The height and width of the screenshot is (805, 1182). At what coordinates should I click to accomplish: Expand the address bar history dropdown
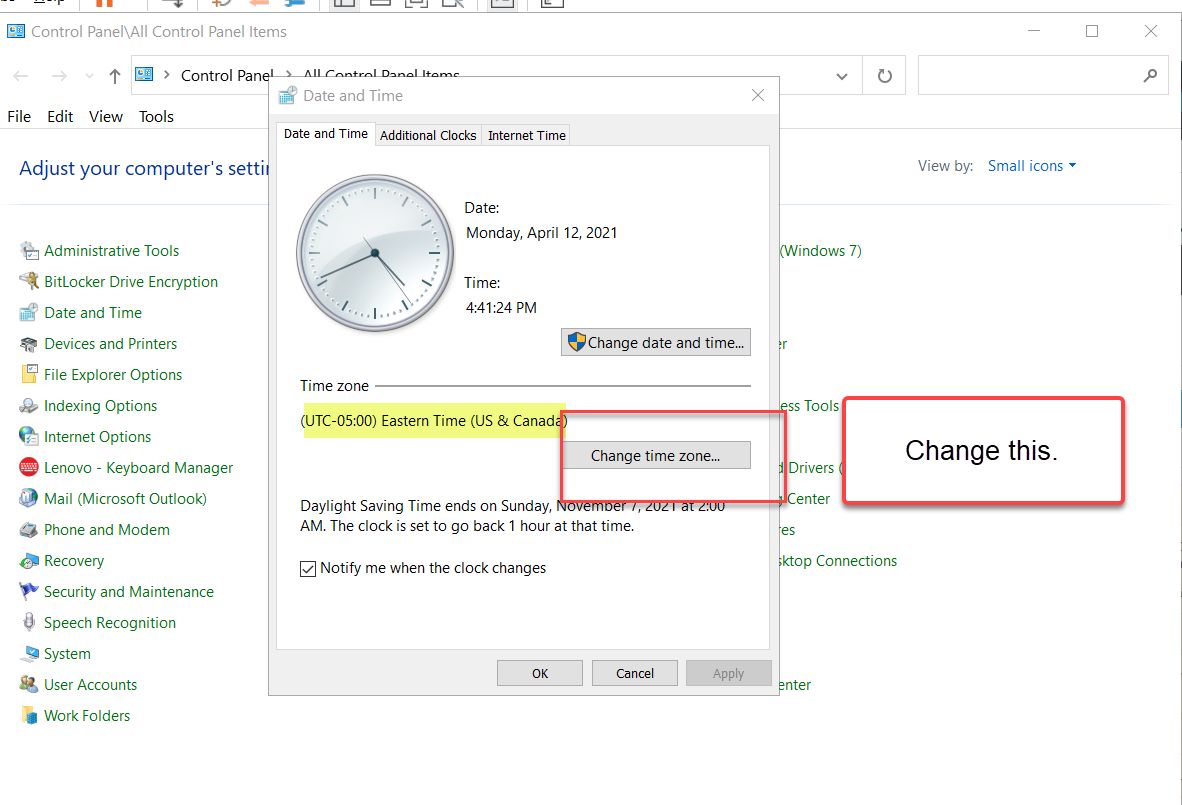pyautogui.click(x=842, y=76)
